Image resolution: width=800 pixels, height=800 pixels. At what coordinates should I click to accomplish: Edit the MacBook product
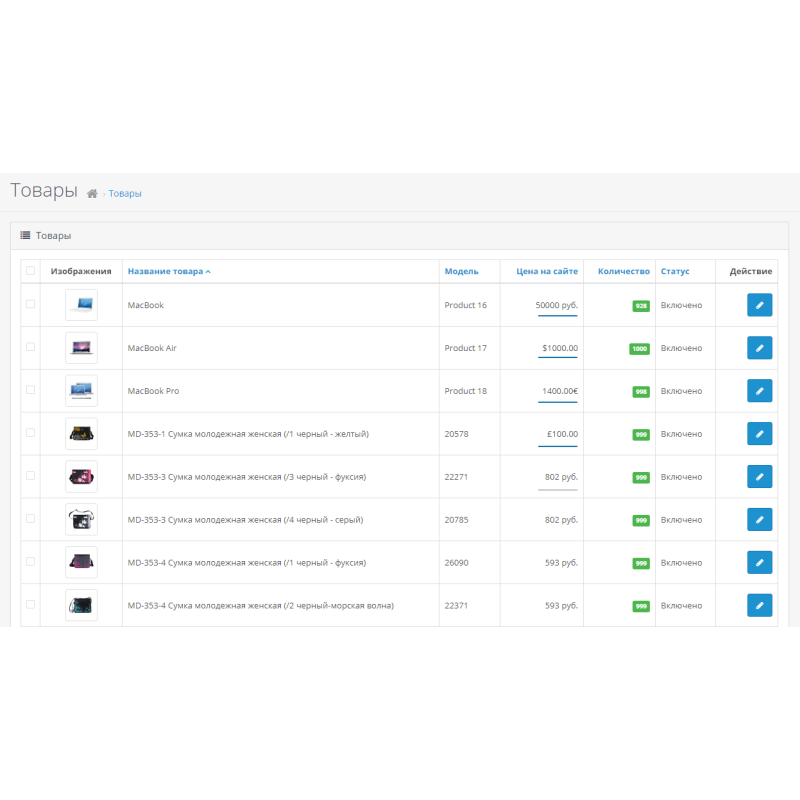point(759,305)
